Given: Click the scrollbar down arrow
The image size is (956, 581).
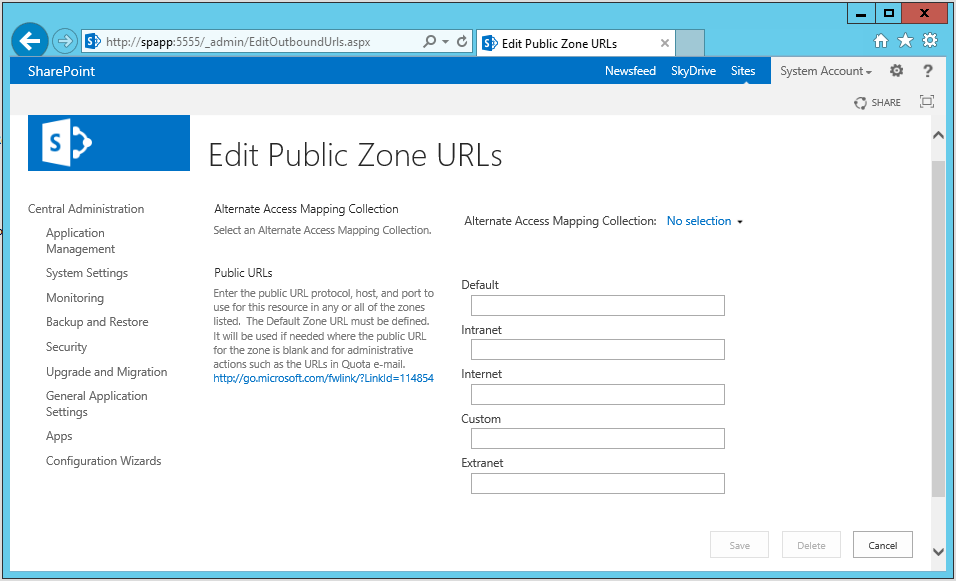Looking at the screenshot, I should (x=938, y=552).
